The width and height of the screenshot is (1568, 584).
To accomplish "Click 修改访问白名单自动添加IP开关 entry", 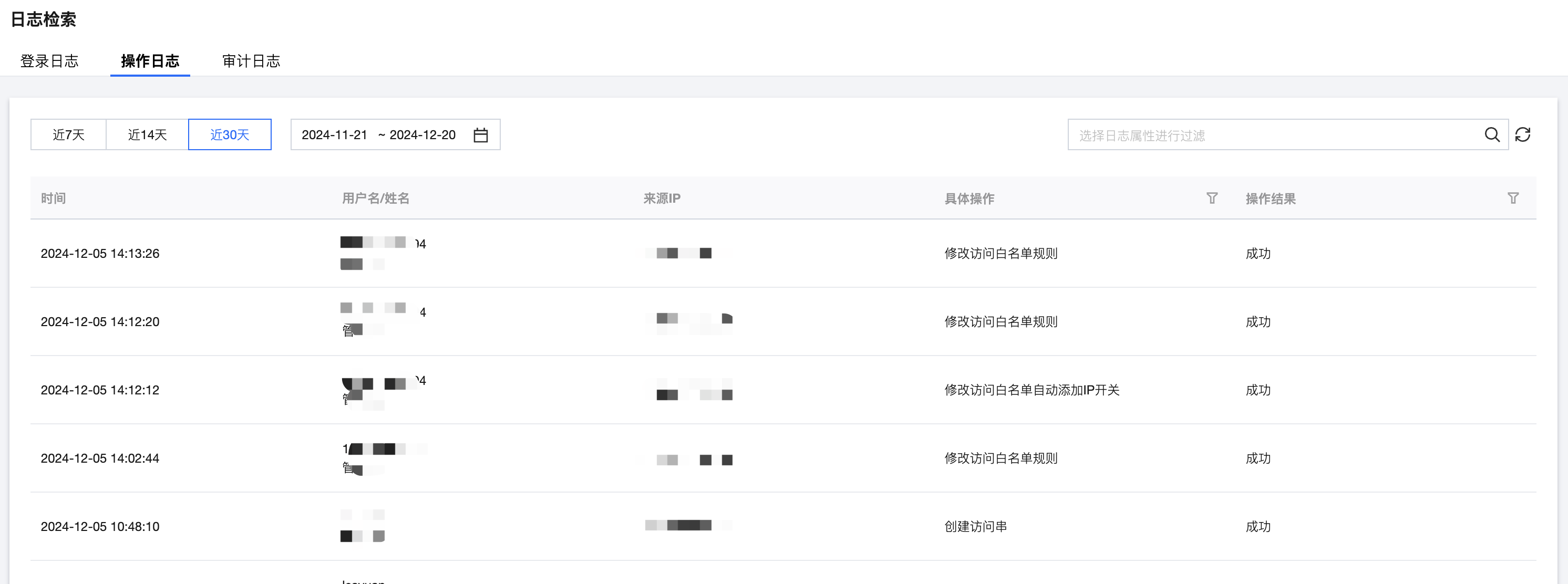I will coord(1031,390).
